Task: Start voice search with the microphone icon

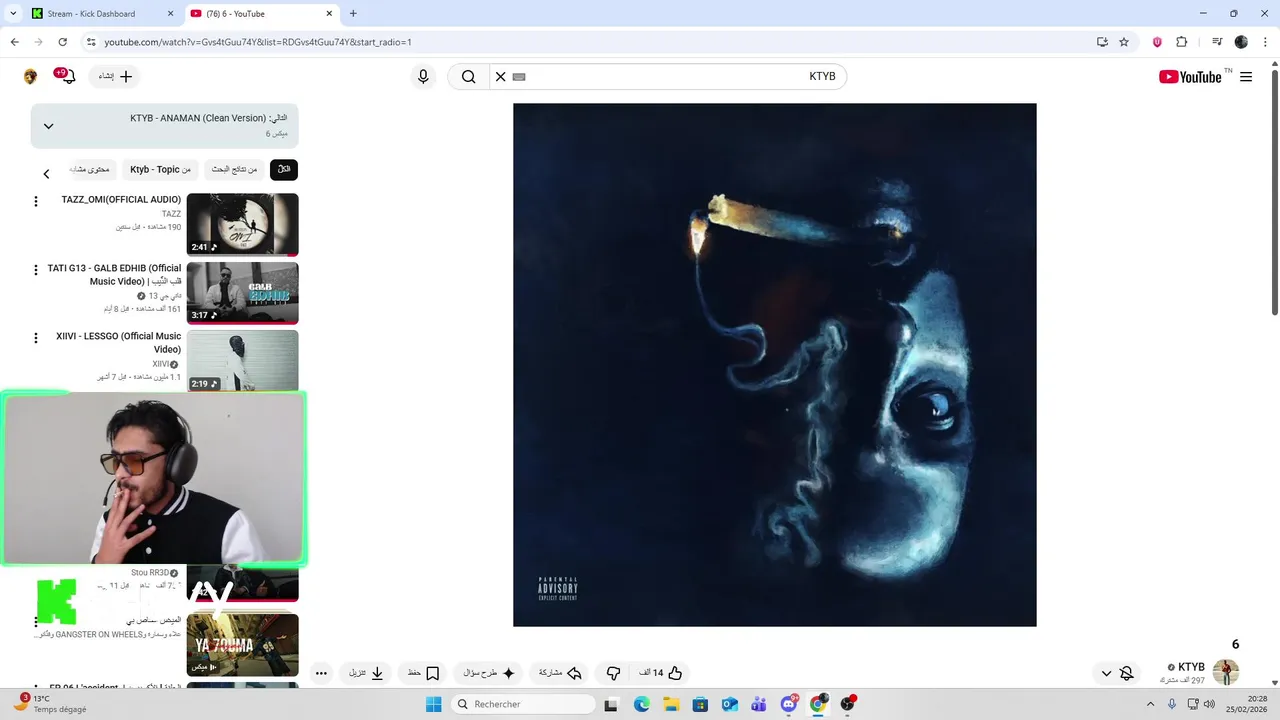Action: pyautogui.click(x=423, y=77)
